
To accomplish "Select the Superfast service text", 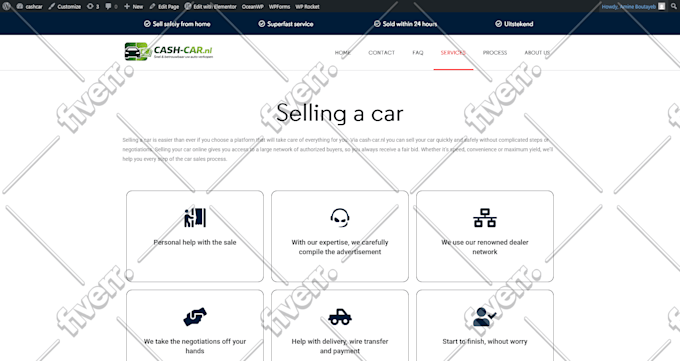I will (x=290, y=24).
